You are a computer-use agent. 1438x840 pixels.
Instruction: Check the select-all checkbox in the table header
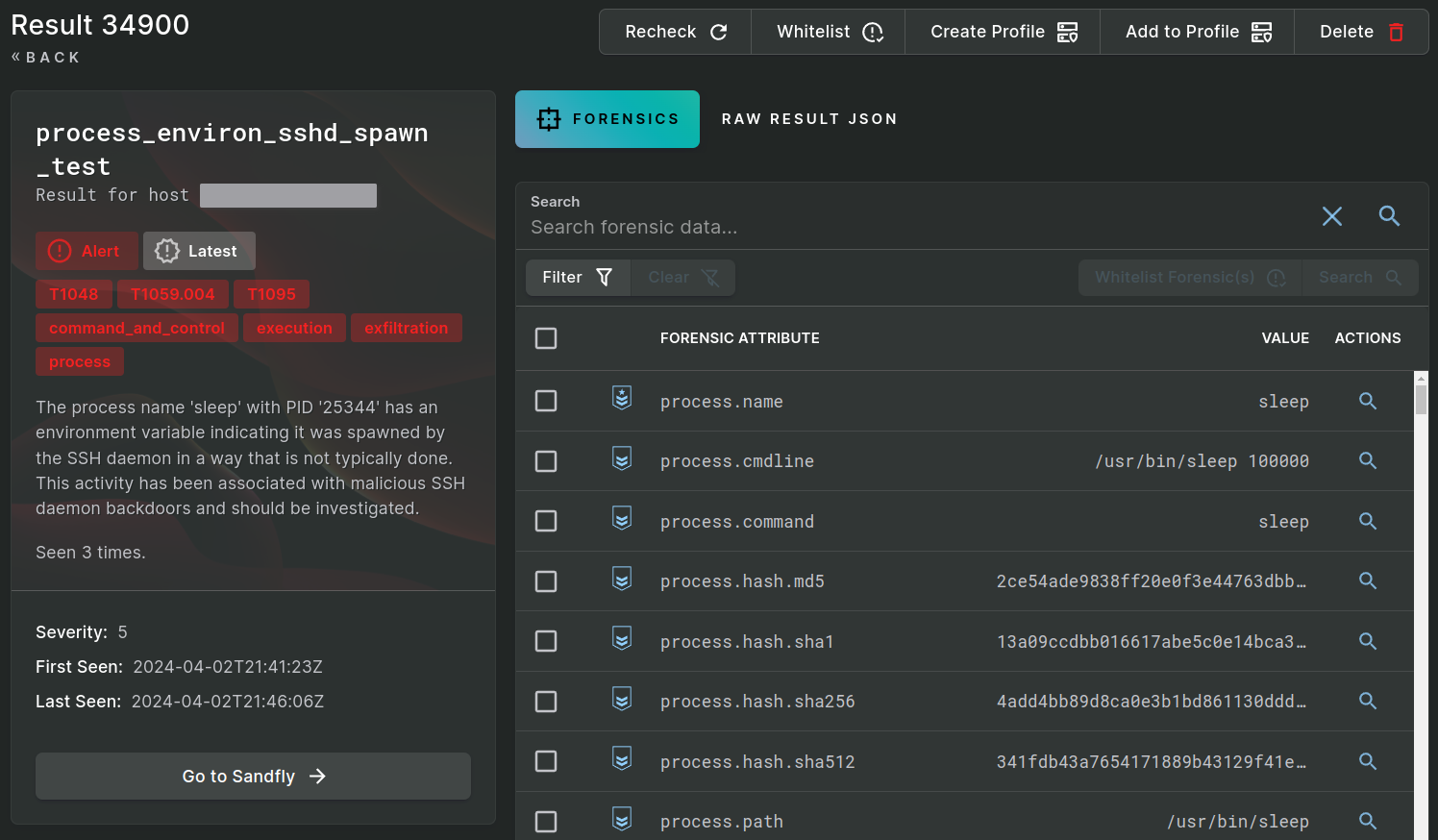pos(546,338)
